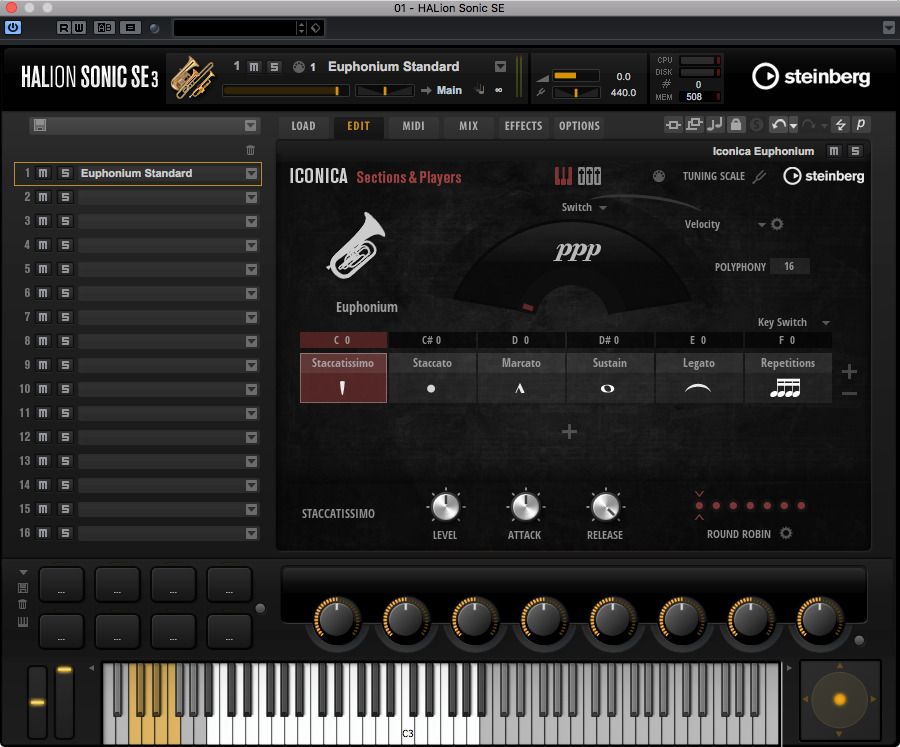Select the Marcato articulation
Image resolution: width=900 pixels, height=747 pixels.
[521, 377]
